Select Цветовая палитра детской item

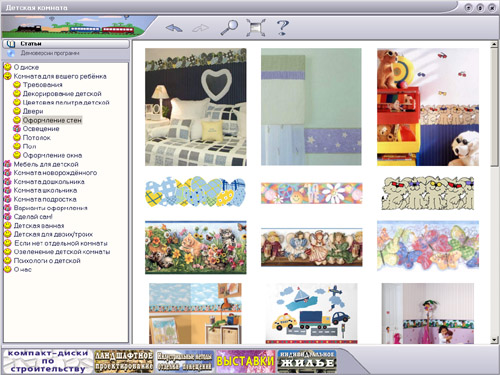point(66,102)
